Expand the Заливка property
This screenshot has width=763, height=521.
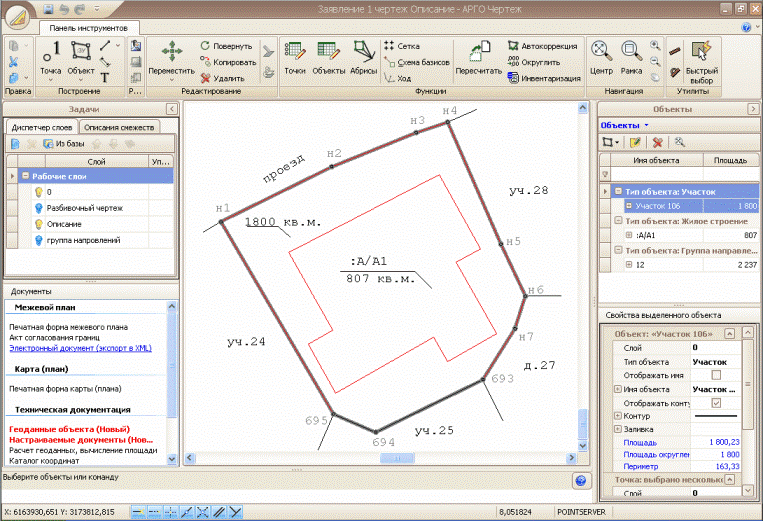pos(618,429)
